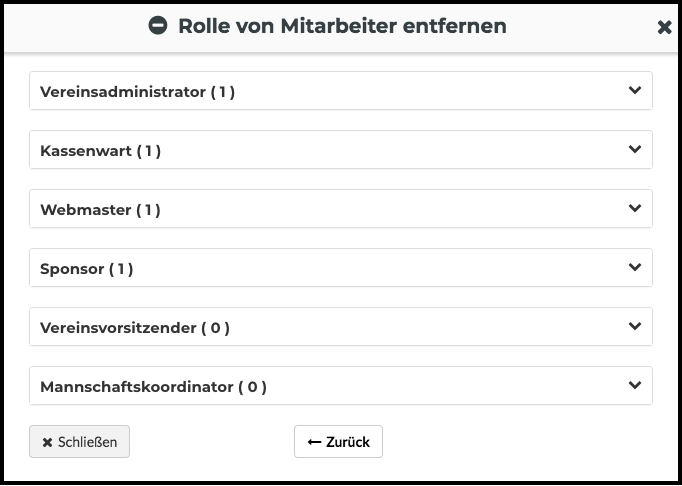Click chevron on Vereinsvorsitzender row
The width and height of the screenshot is (682, 486).
[635, 326]
